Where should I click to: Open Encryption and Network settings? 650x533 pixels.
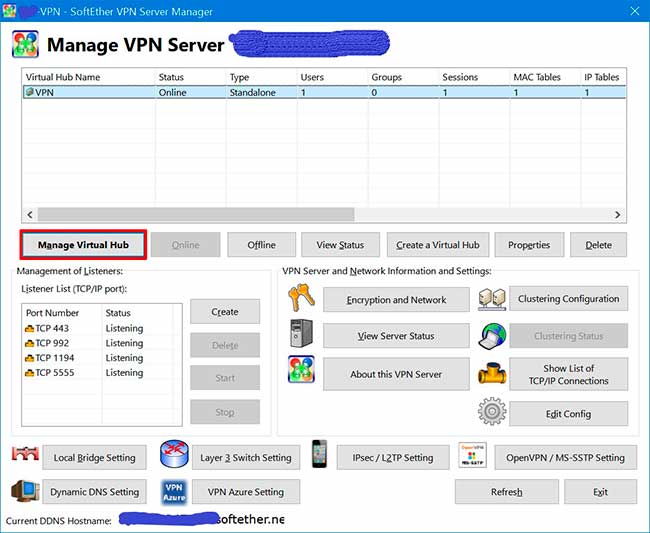pos(396,300)
